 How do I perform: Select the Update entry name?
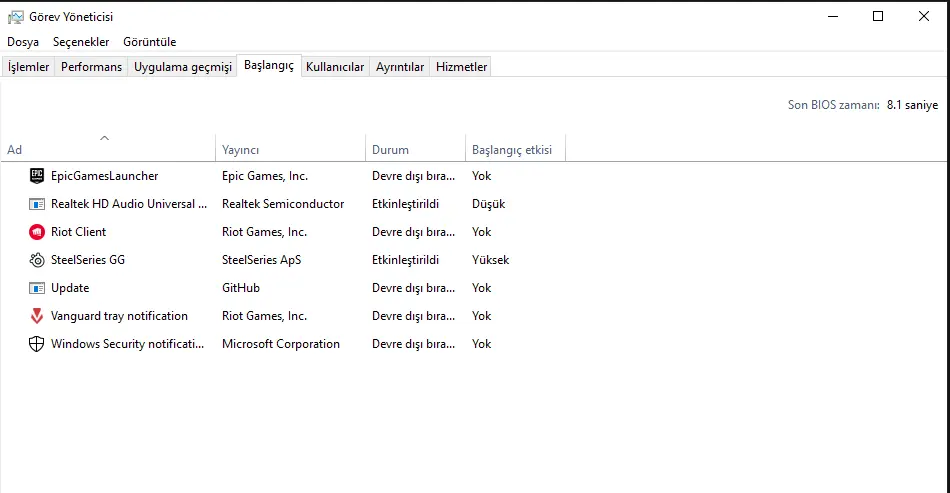point(70,288)
